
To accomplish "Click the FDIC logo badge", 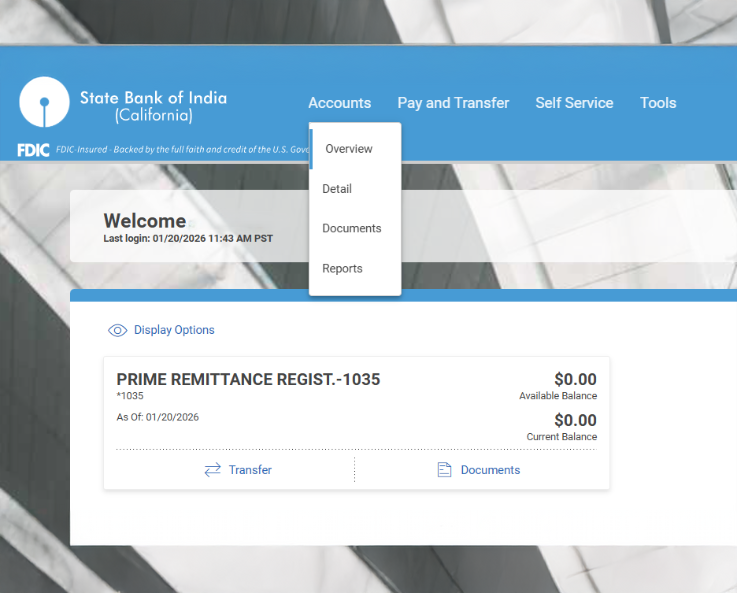I will (x=33, y=150).
